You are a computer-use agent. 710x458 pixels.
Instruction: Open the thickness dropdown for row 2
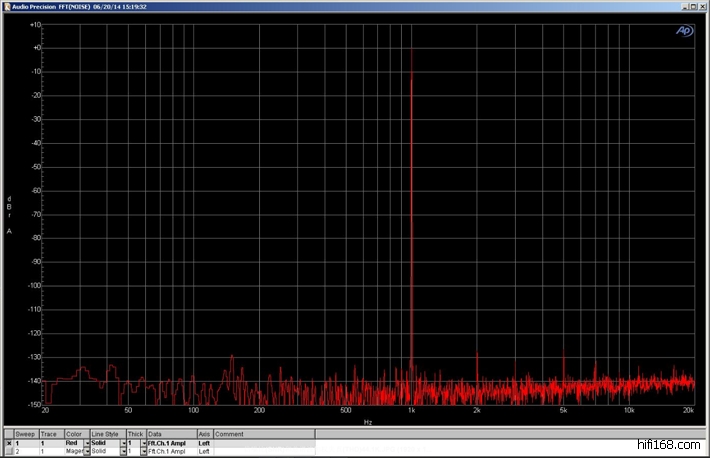pos(143,452)
